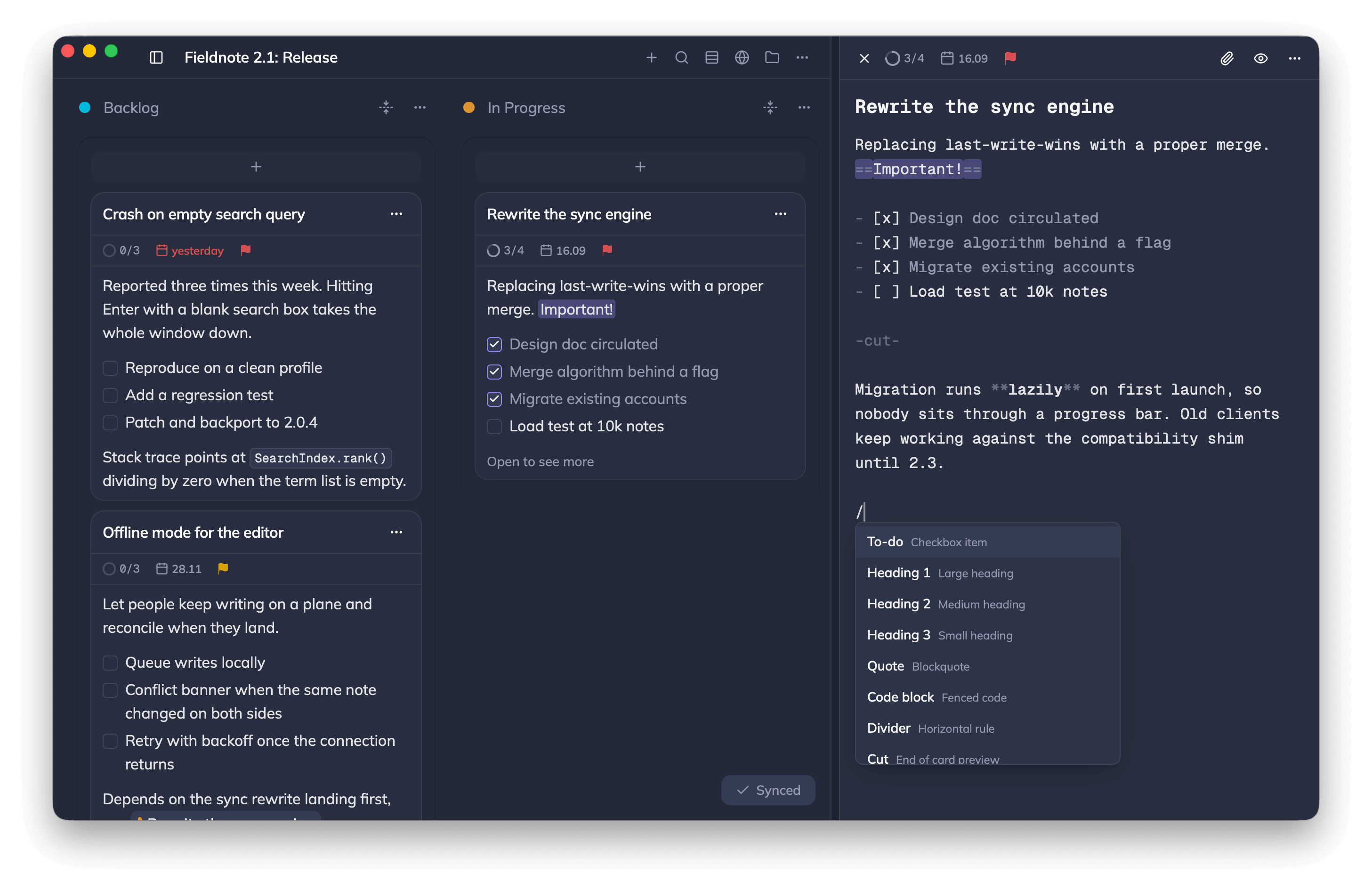The image size is (1372, 890).
Task: Select To-do from the slash menu
Action: [x=987, y=542]
